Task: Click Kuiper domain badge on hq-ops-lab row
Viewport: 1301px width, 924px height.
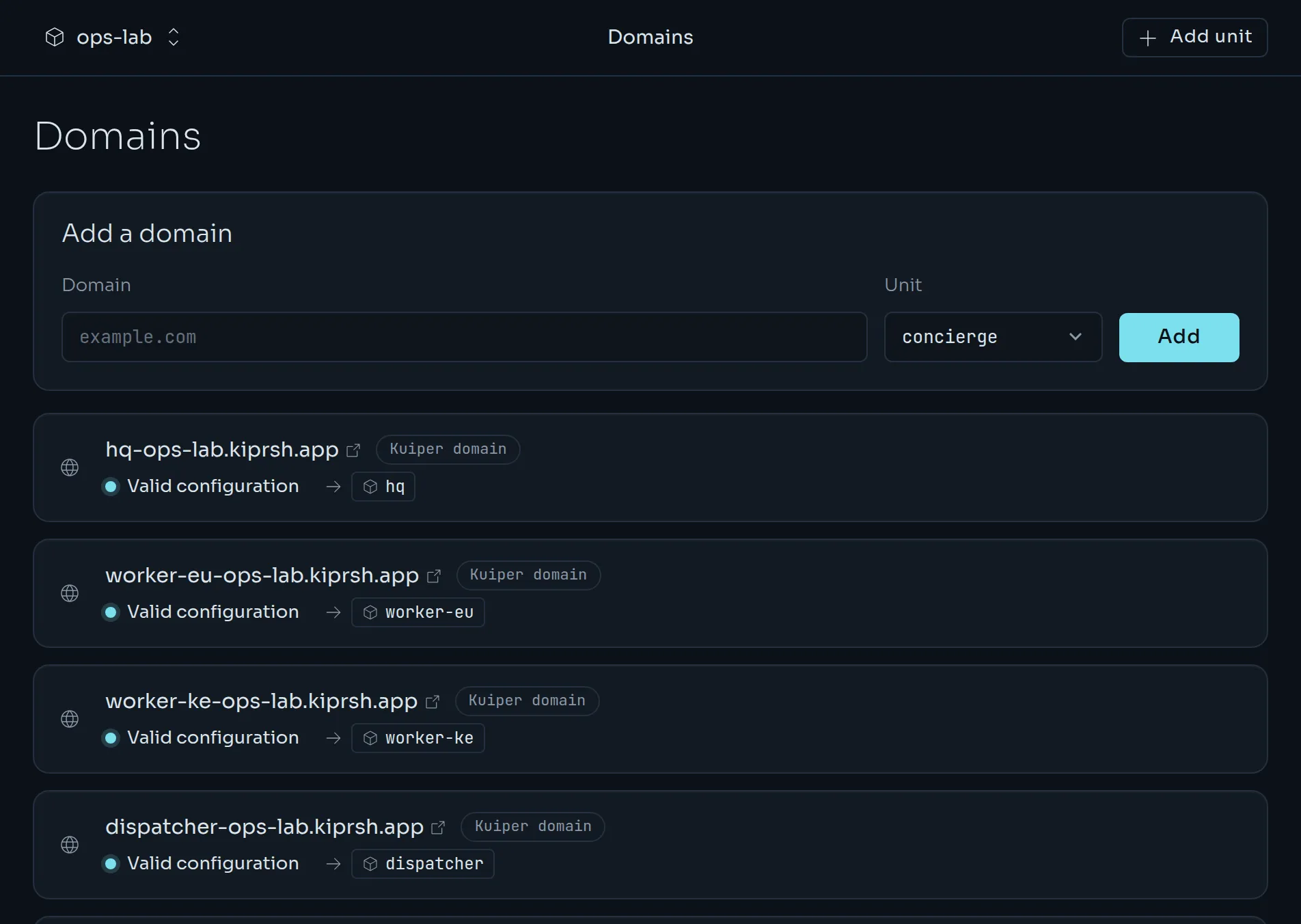Action: pos(448,449)
